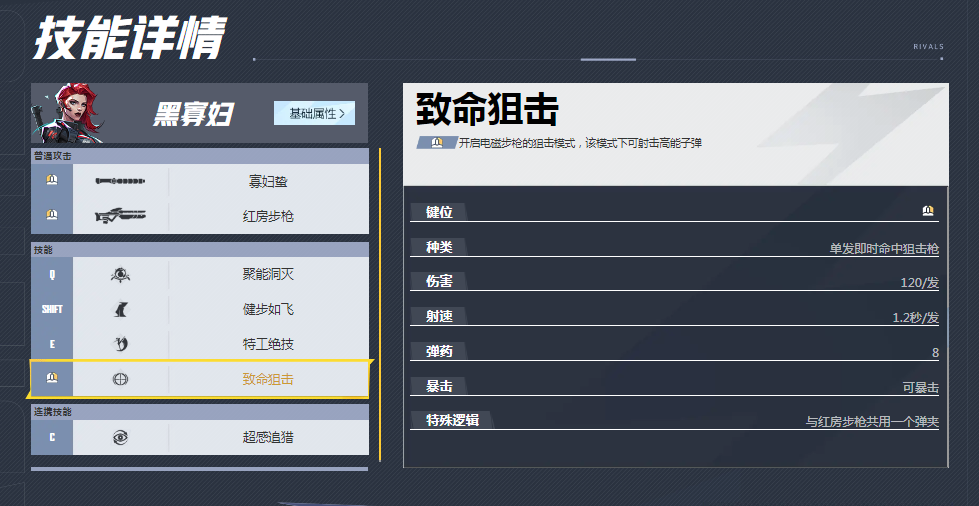This screenshot has width=979, height=506.
Task: Select the 特工绝技 skill icon
Action: point(120,344)
